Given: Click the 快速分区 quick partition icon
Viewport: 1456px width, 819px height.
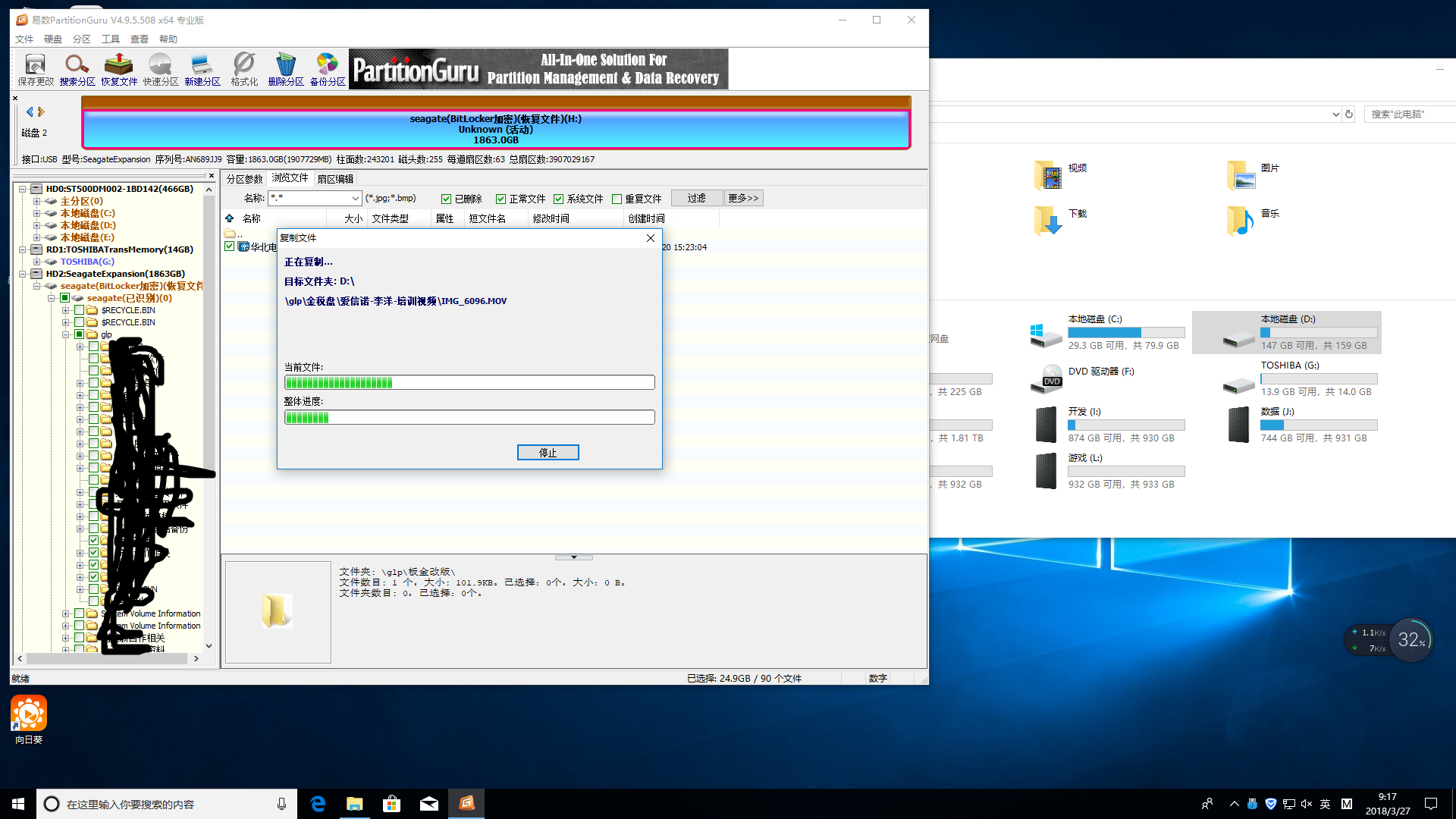Looking at the screenshot, I should click(x=161, y=70).
